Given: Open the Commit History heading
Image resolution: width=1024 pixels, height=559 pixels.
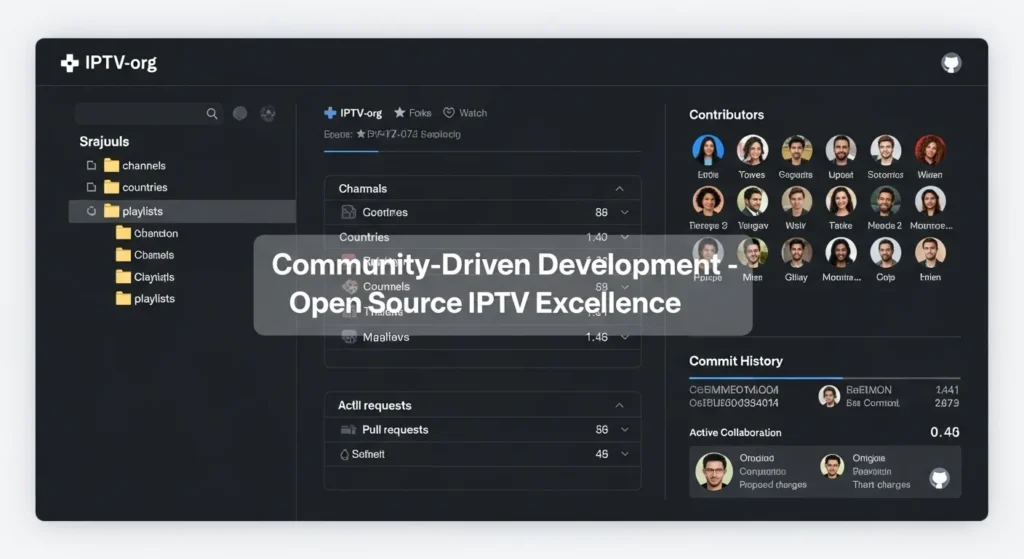Looking at the screenshot, I should tap(735, 361).
